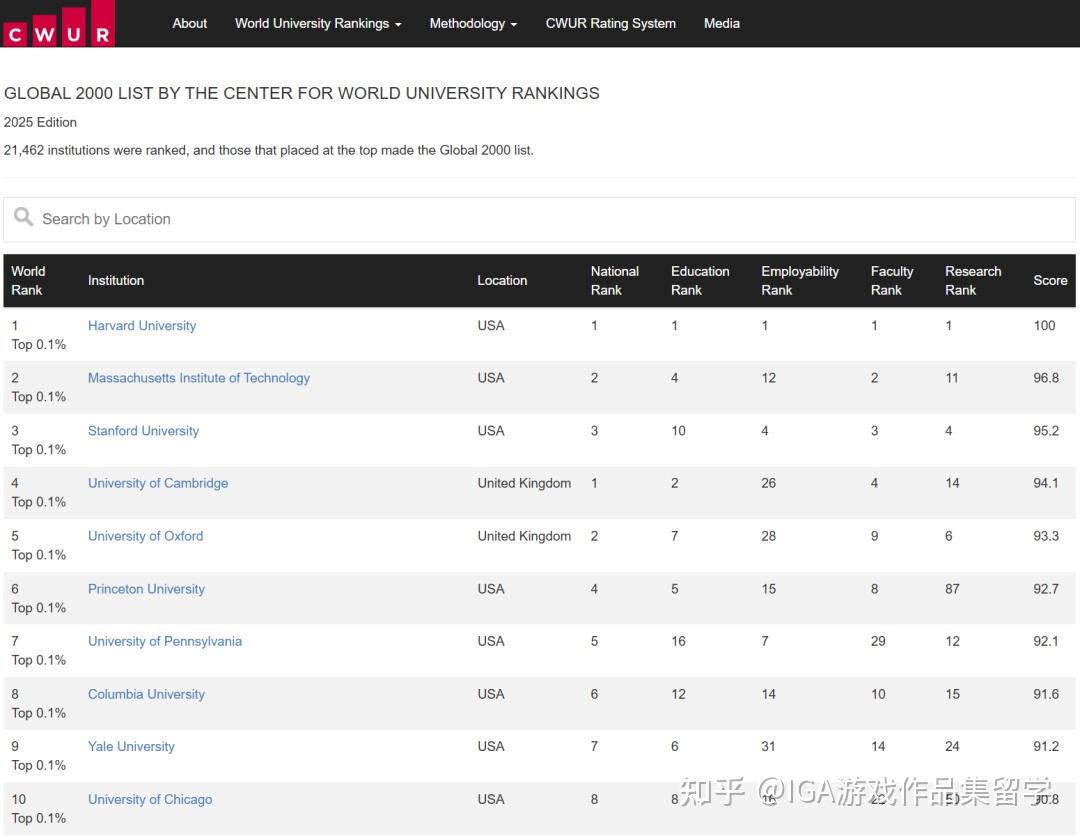Expand the Methodology dropdown

pos(473,23)
